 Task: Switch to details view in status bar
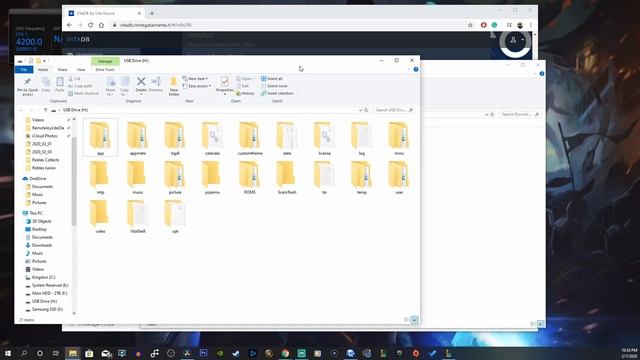tap(407, 320)
